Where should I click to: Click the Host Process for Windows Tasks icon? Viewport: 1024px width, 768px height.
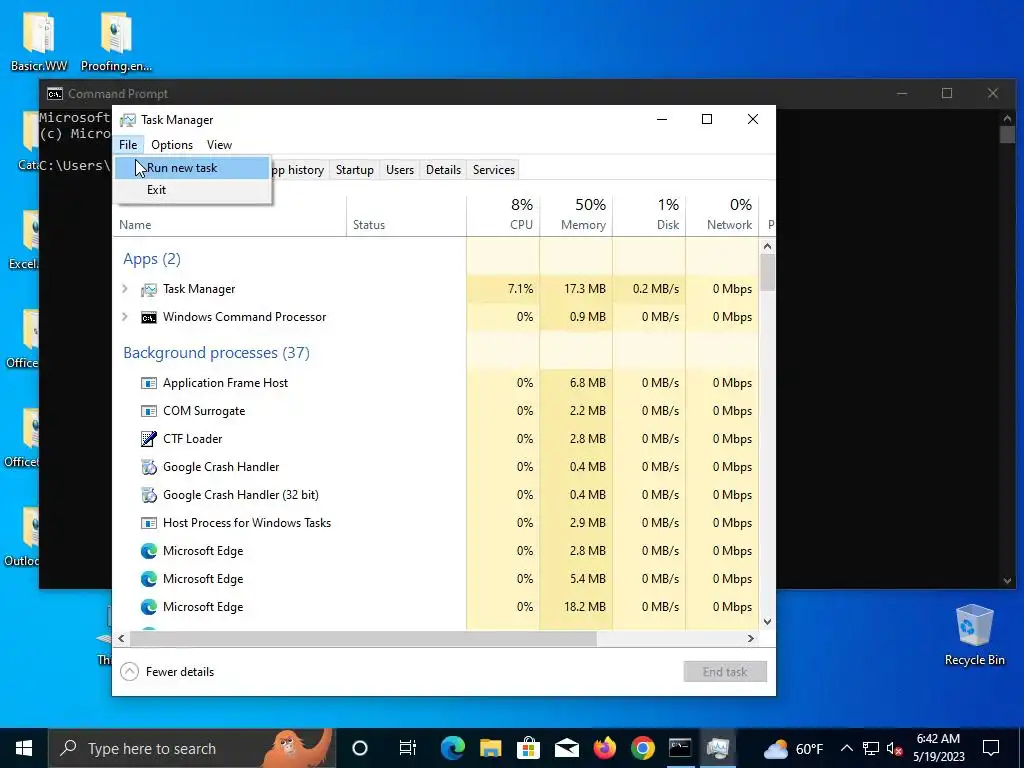coord(149,523)
